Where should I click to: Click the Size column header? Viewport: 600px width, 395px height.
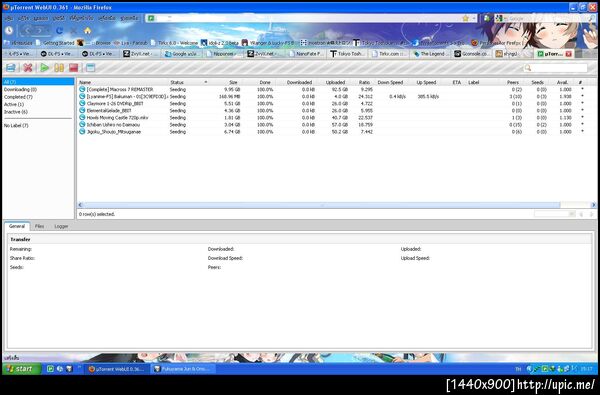click(233, 82)
